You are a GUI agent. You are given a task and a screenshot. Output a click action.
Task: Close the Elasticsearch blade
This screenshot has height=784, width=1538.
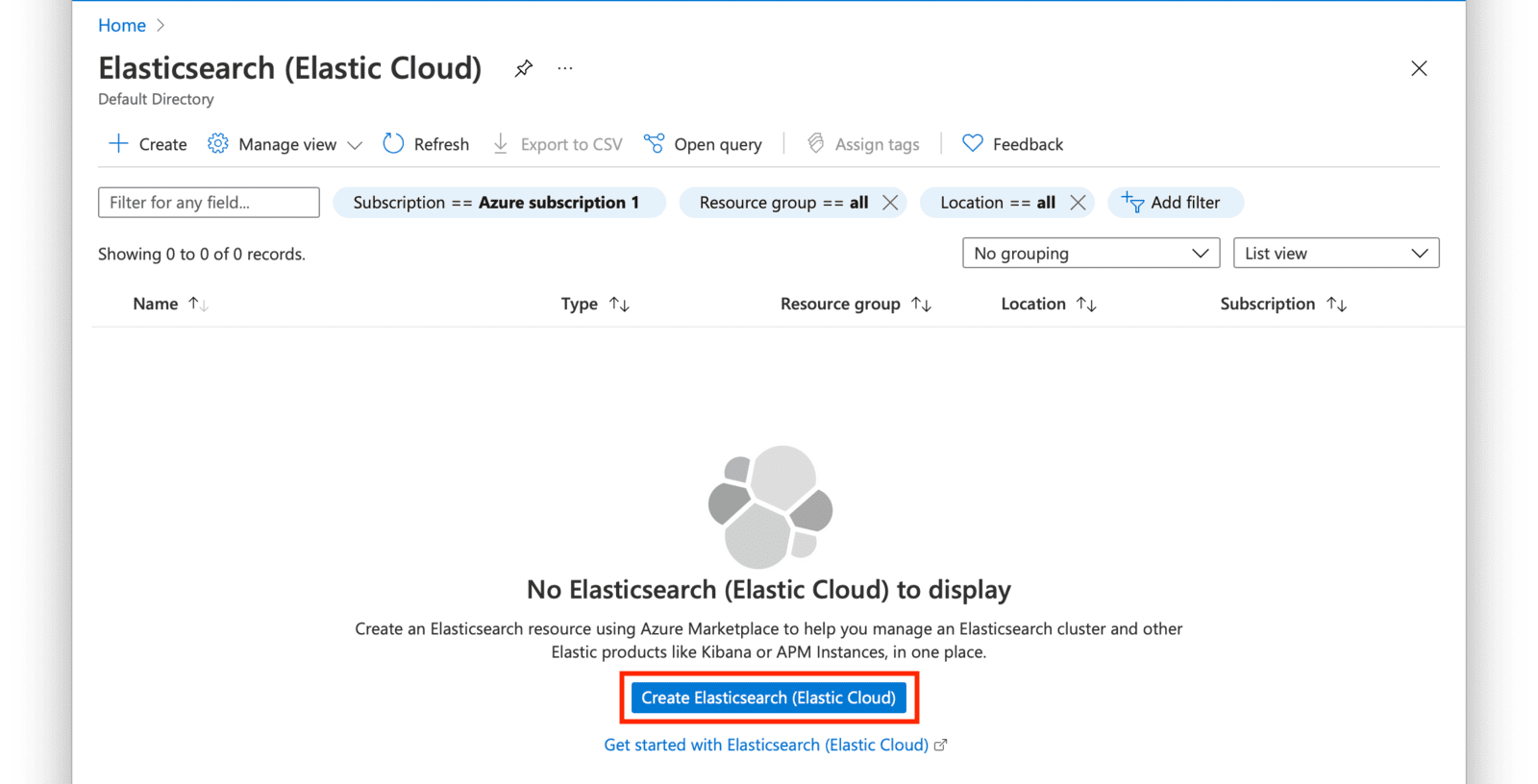pyautogui.click(x=1419, y=68)
